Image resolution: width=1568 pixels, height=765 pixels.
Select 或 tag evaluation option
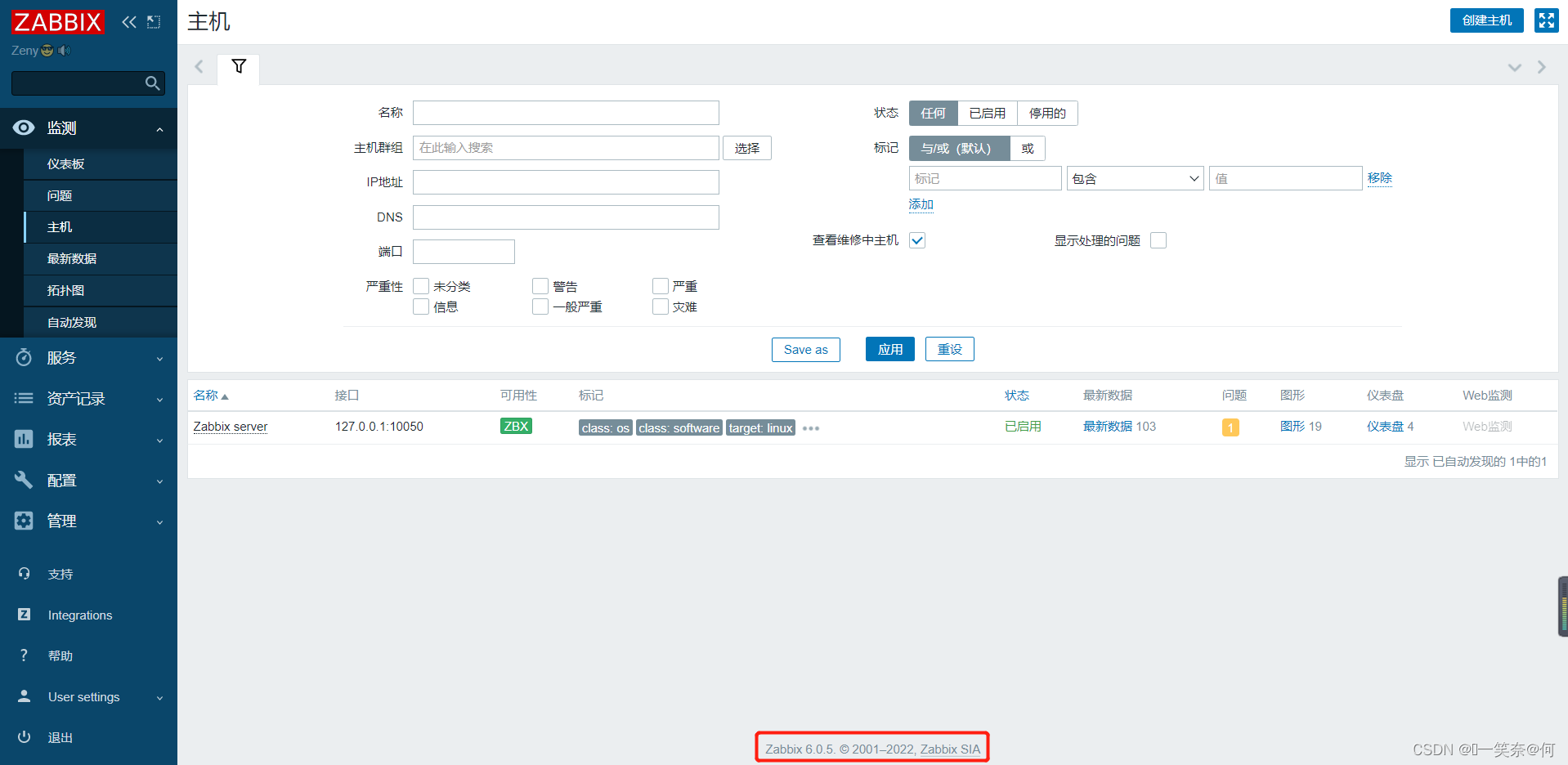click(1028, 149)
